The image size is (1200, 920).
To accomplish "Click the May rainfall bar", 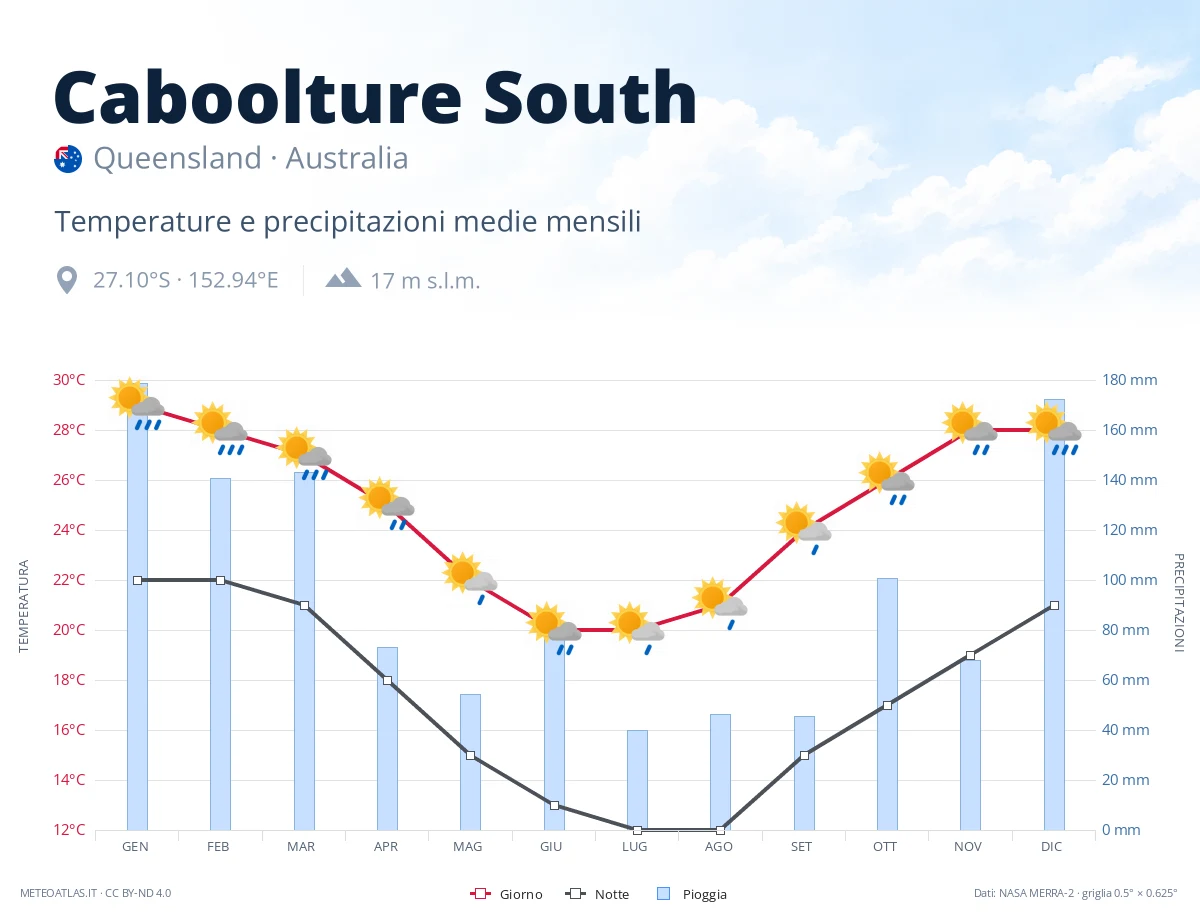I will click(470, 762).
